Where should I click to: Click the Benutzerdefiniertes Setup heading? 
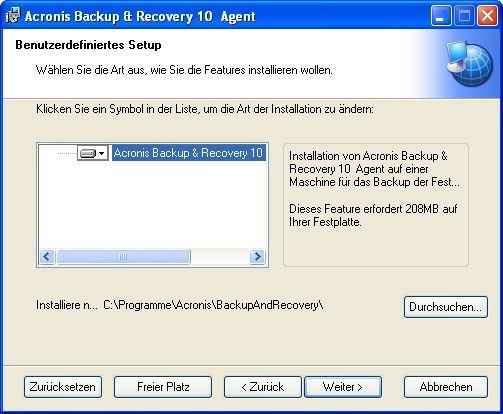coord(88,45)
